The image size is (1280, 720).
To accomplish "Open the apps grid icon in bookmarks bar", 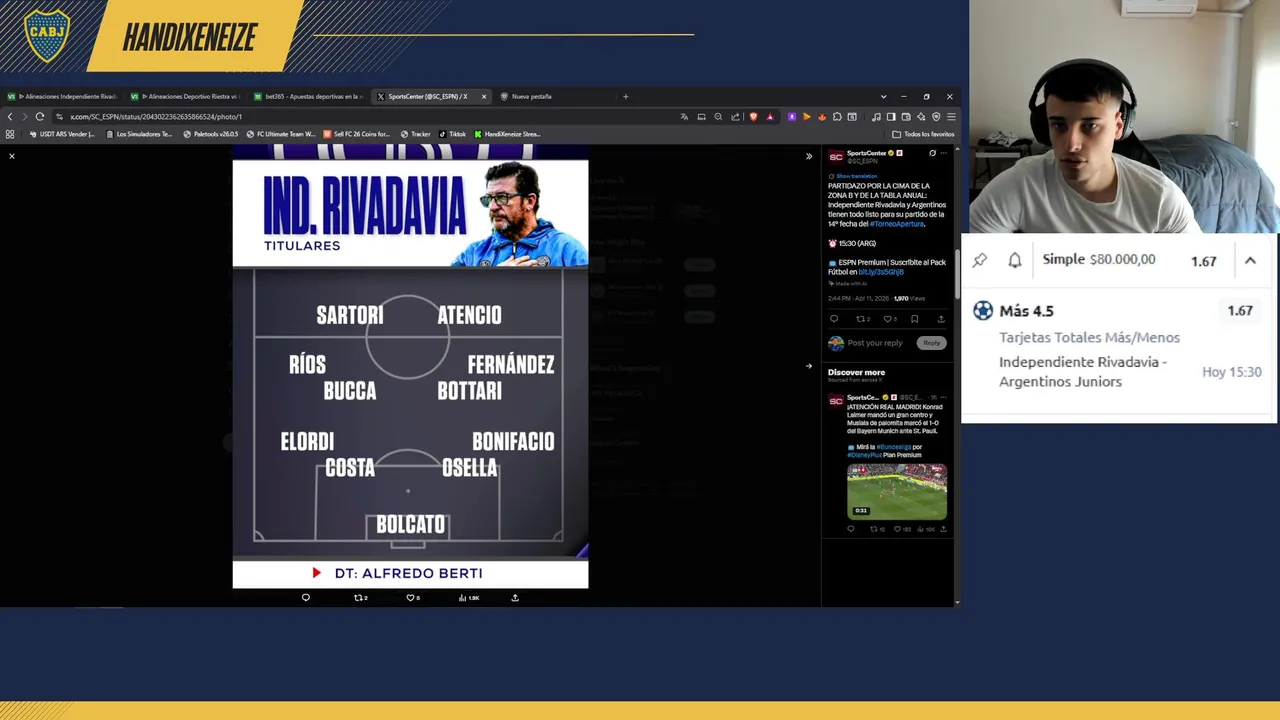I will coord(10,134).
